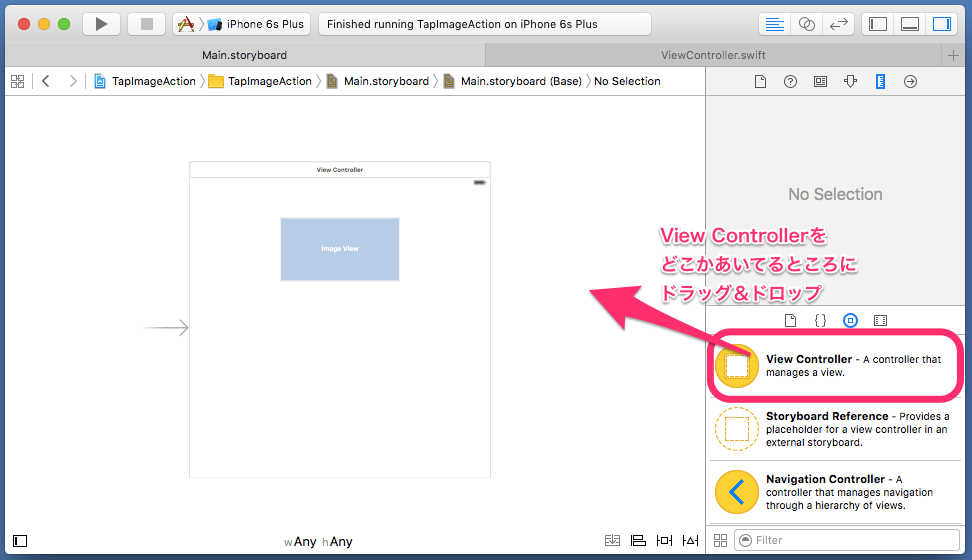Focus the library Filter field
Viewport: 972px width, 560px height.
click(x=847, y=540)
